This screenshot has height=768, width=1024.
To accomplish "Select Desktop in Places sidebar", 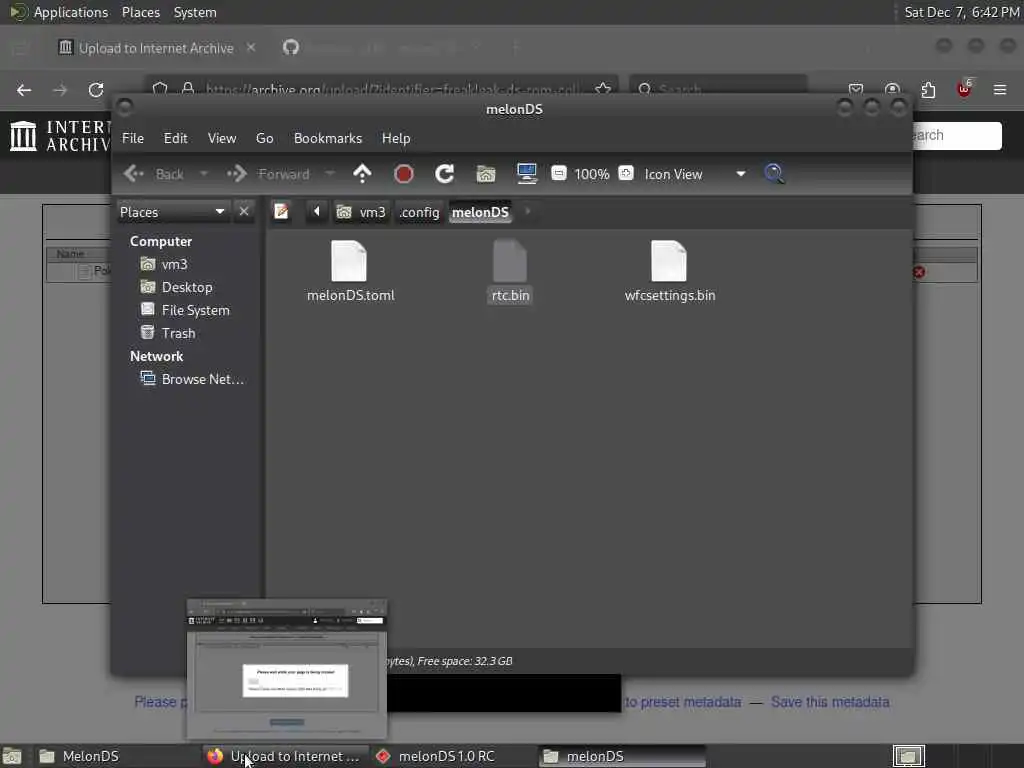I will (187, 287).
